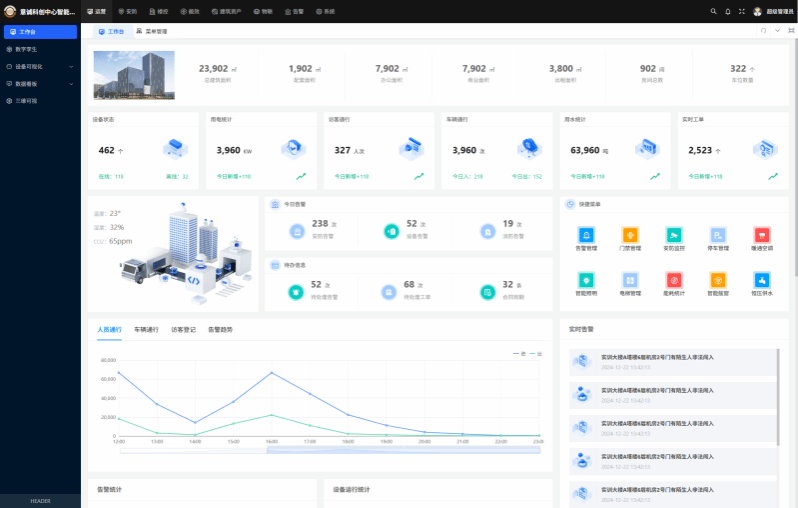The height and width of the screenshot is (508, 798).
Task: Toggle the green series in chart legend
Action: pyautogui.click(x=535, y=354)
